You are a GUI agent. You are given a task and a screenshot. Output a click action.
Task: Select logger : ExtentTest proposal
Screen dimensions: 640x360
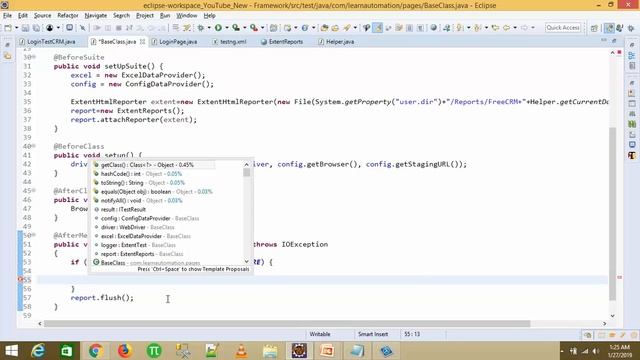(167, 245)
